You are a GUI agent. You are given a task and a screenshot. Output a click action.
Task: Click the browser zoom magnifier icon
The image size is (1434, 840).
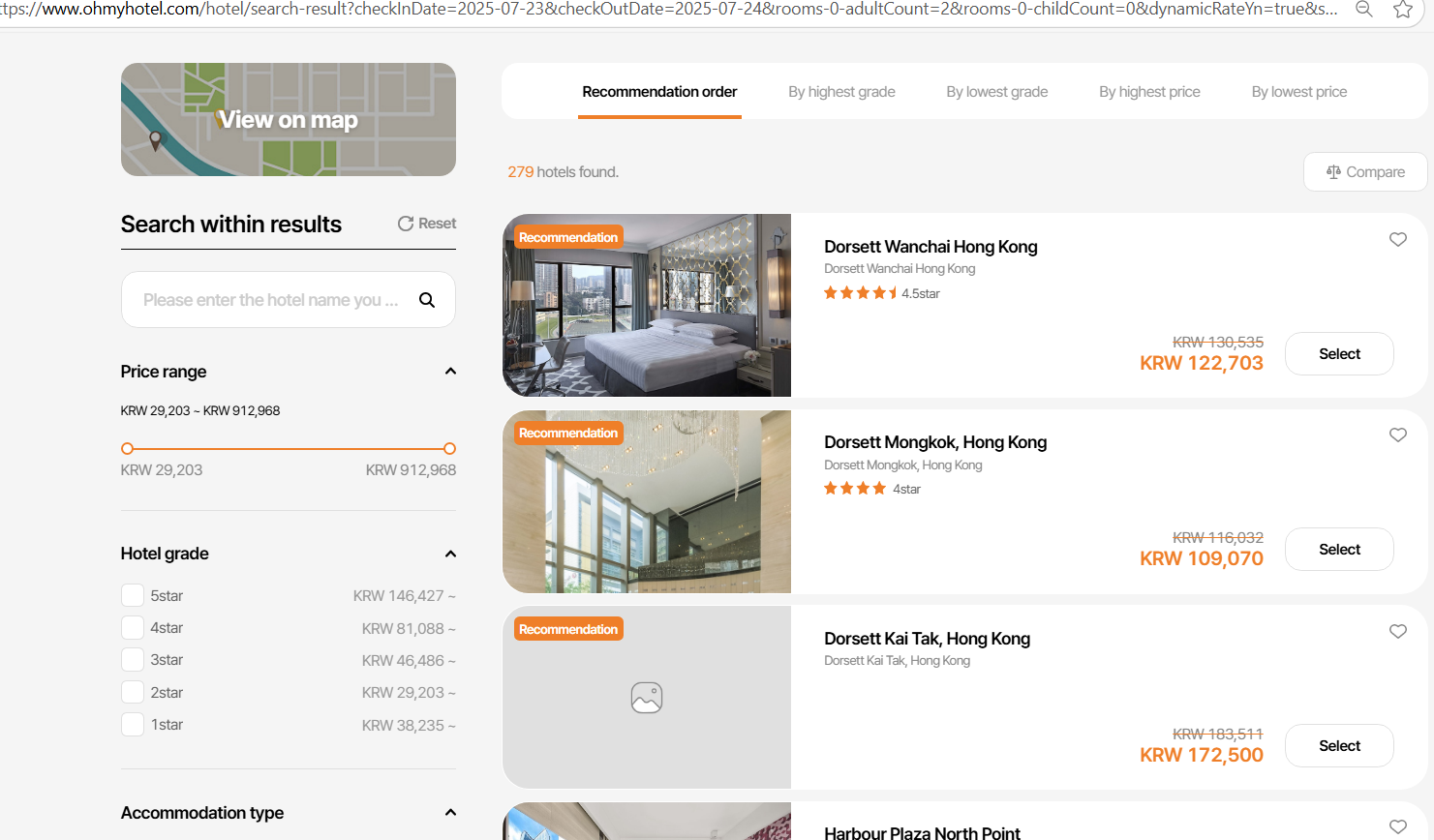(1363, 10)
